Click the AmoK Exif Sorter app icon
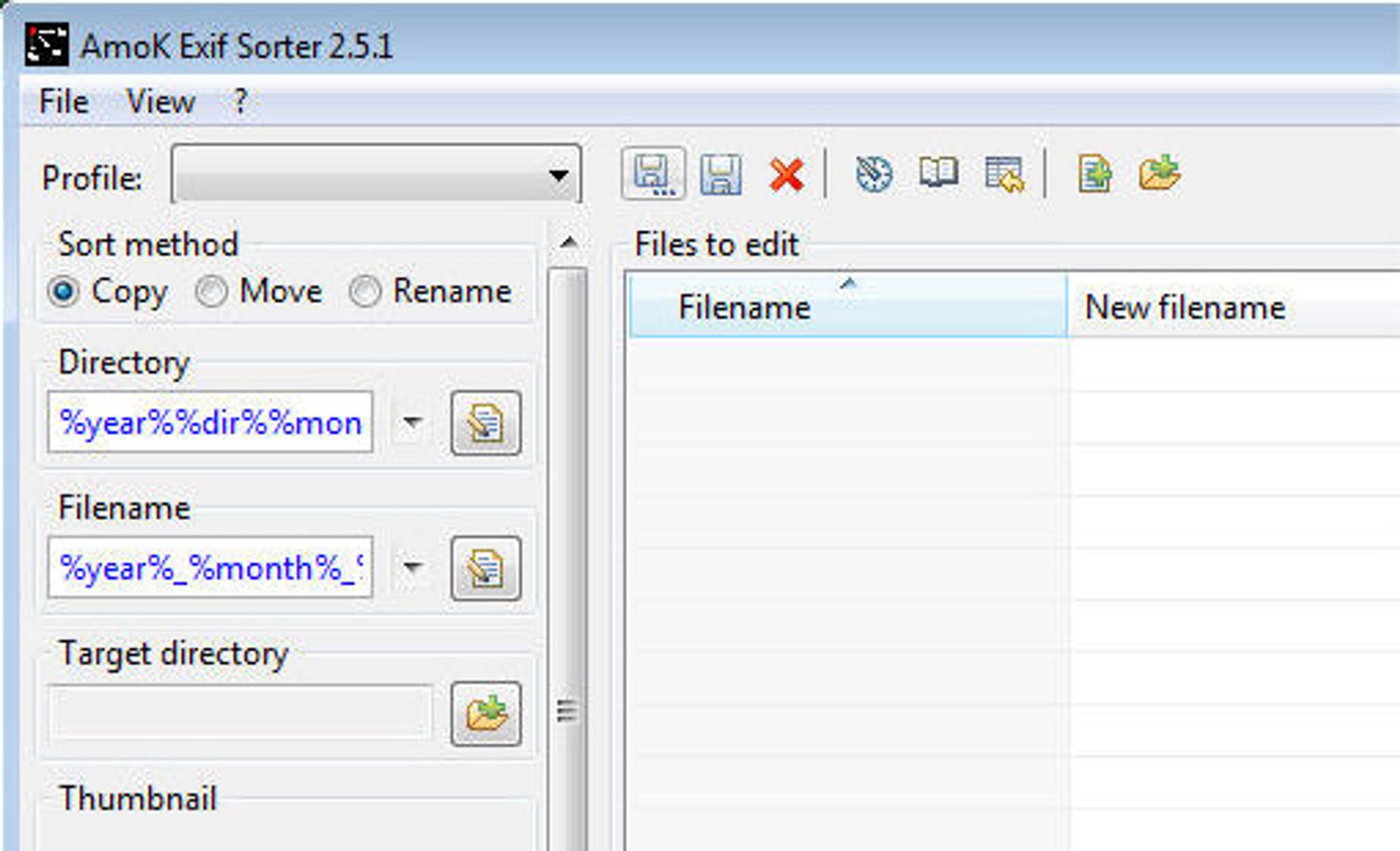This screenshot has width=1400, height=851. click(x=47, y=45)
